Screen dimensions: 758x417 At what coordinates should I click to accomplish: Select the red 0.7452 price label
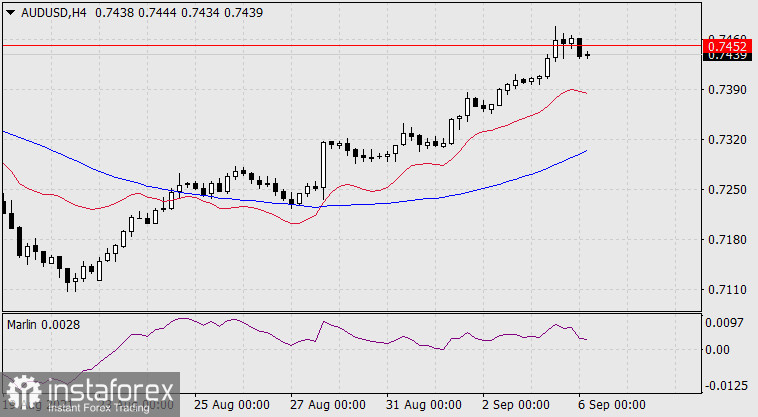point(724,45)
